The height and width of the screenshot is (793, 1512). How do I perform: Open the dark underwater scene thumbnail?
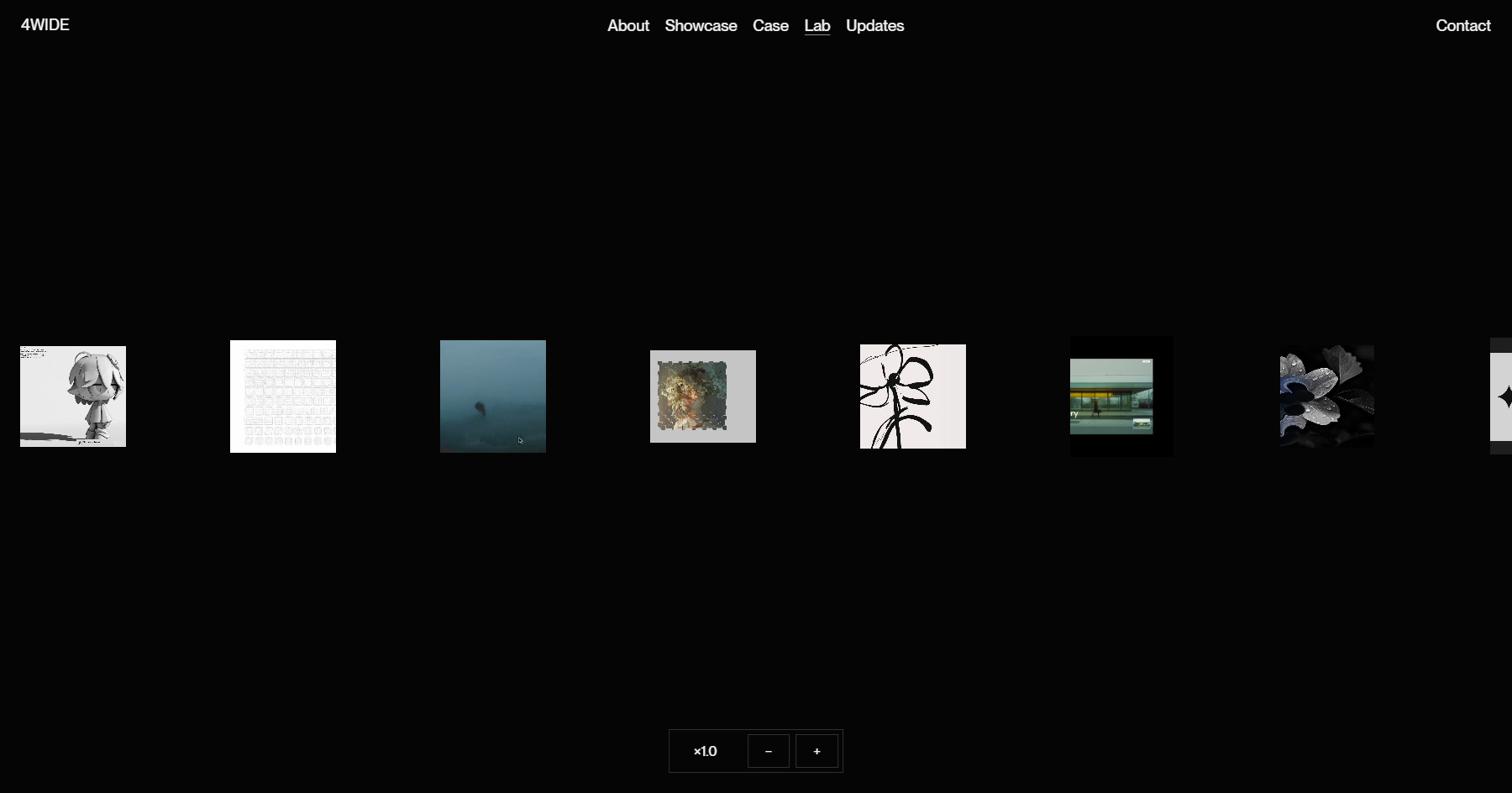pos(492,396)
